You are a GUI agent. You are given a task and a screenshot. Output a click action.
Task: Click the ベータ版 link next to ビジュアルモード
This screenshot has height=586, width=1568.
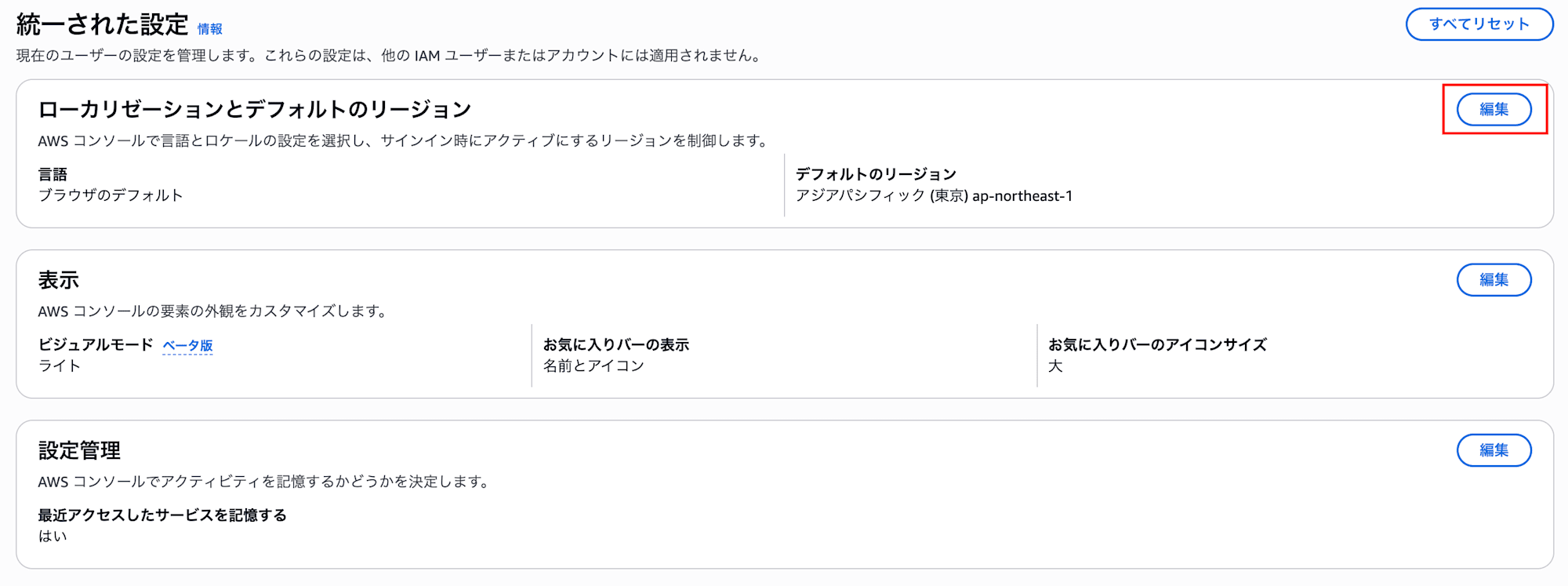tap(187, 345)
